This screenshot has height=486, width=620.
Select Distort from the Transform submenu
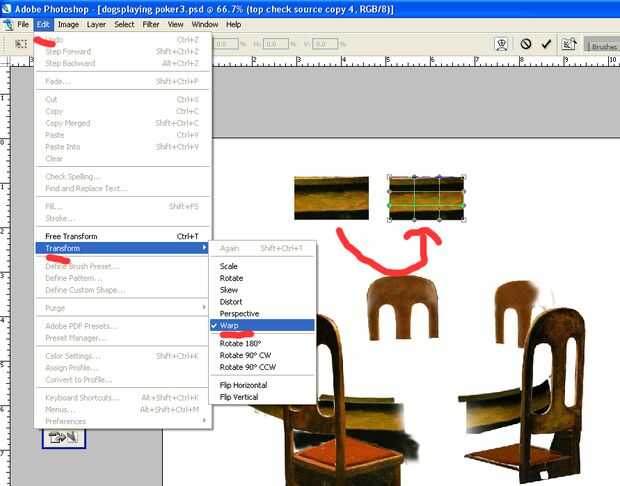(263, 302)
